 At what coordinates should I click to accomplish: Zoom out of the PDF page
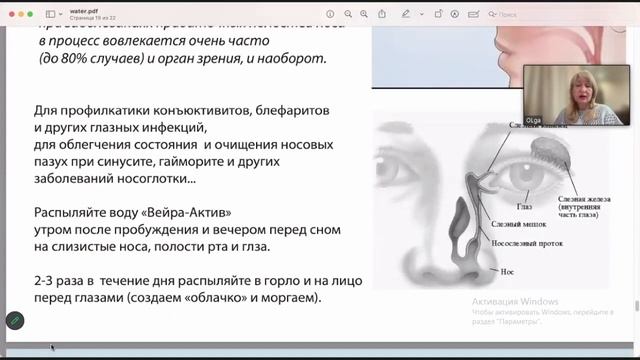(x=348, y=14)
